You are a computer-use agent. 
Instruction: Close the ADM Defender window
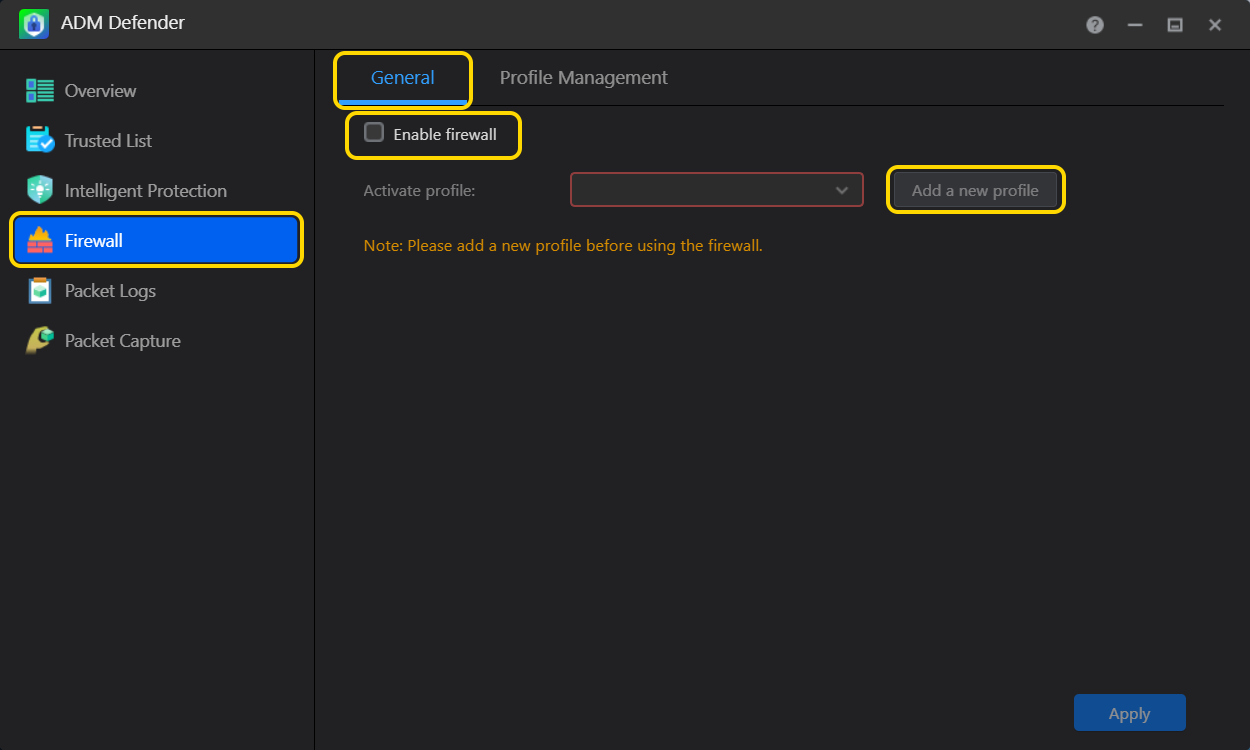(1215, 25)
